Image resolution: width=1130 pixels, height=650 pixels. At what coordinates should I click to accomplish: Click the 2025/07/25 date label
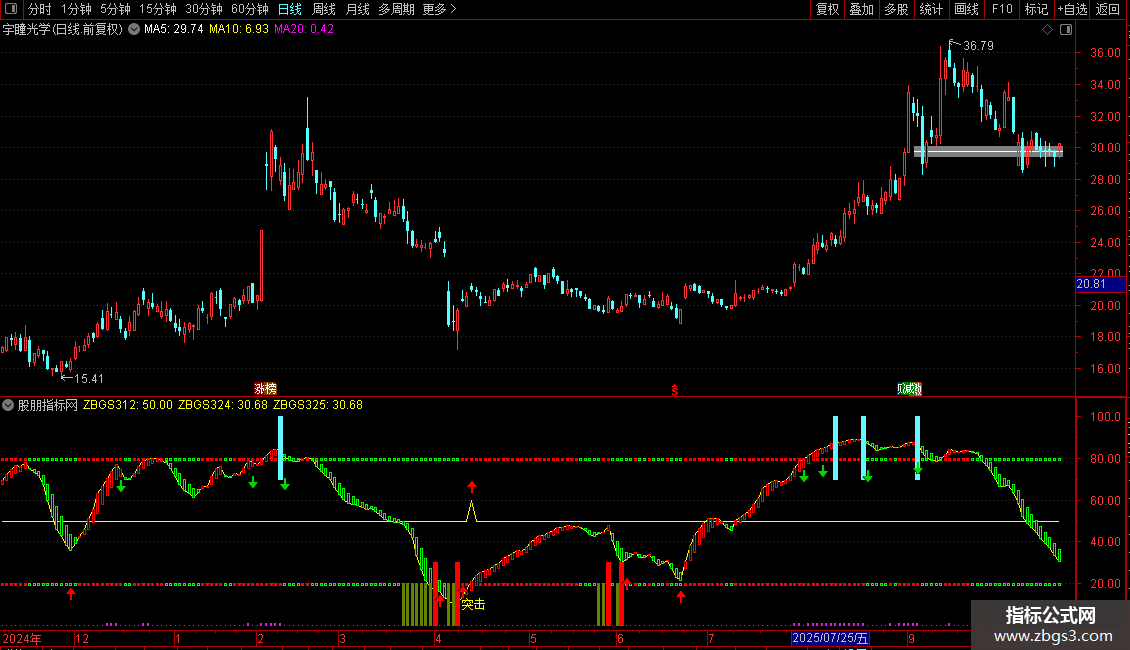pos(829,638)
